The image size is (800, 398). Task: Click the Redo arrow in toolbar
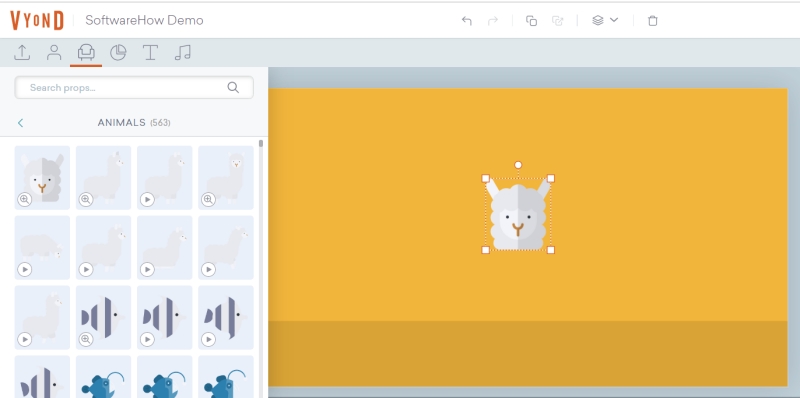pos(493,20)
